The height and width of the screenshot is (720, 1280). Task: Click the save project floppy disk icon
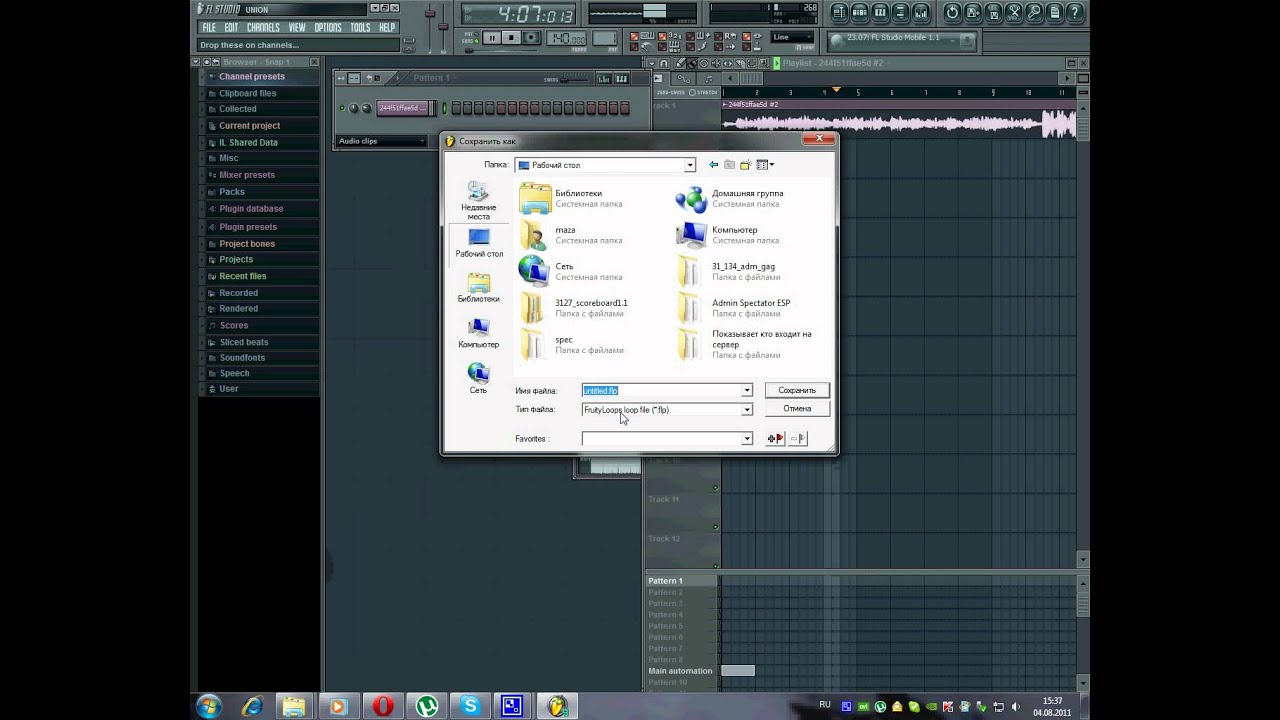[x=972, y=13]
